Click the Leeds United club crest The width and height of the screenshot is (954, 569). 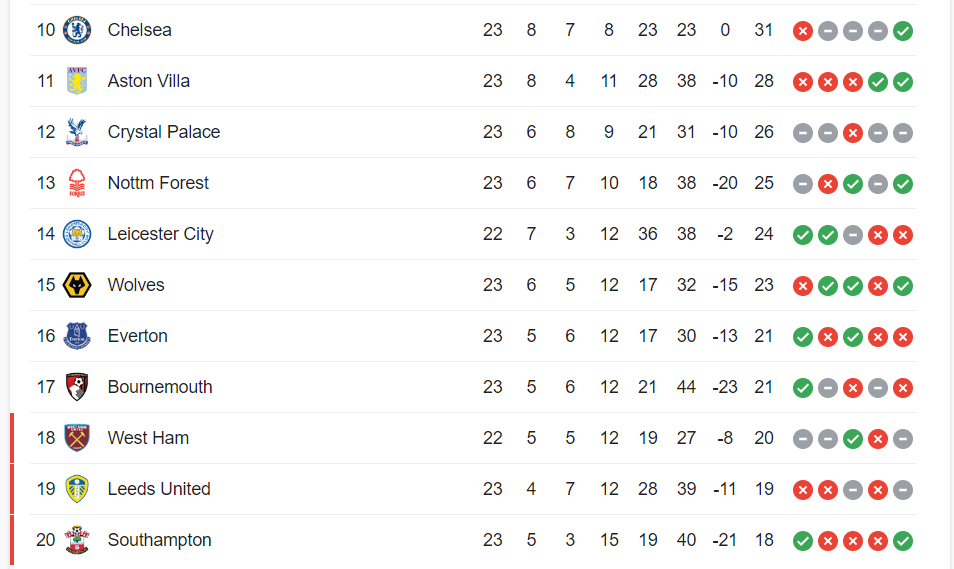coord(77,489)
